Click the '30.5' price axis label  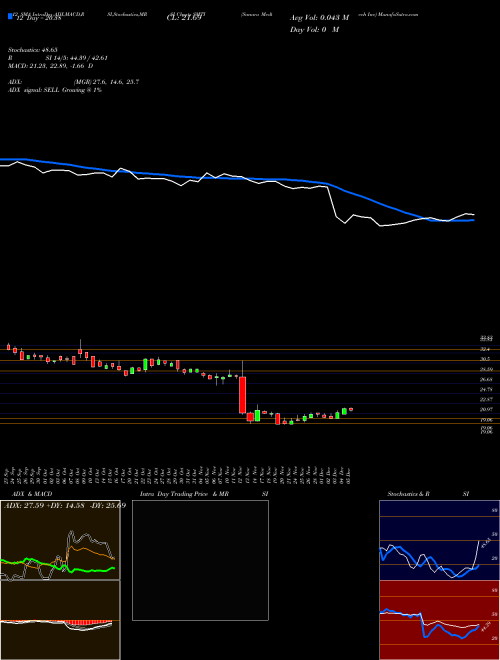click(x=485, y=359)
